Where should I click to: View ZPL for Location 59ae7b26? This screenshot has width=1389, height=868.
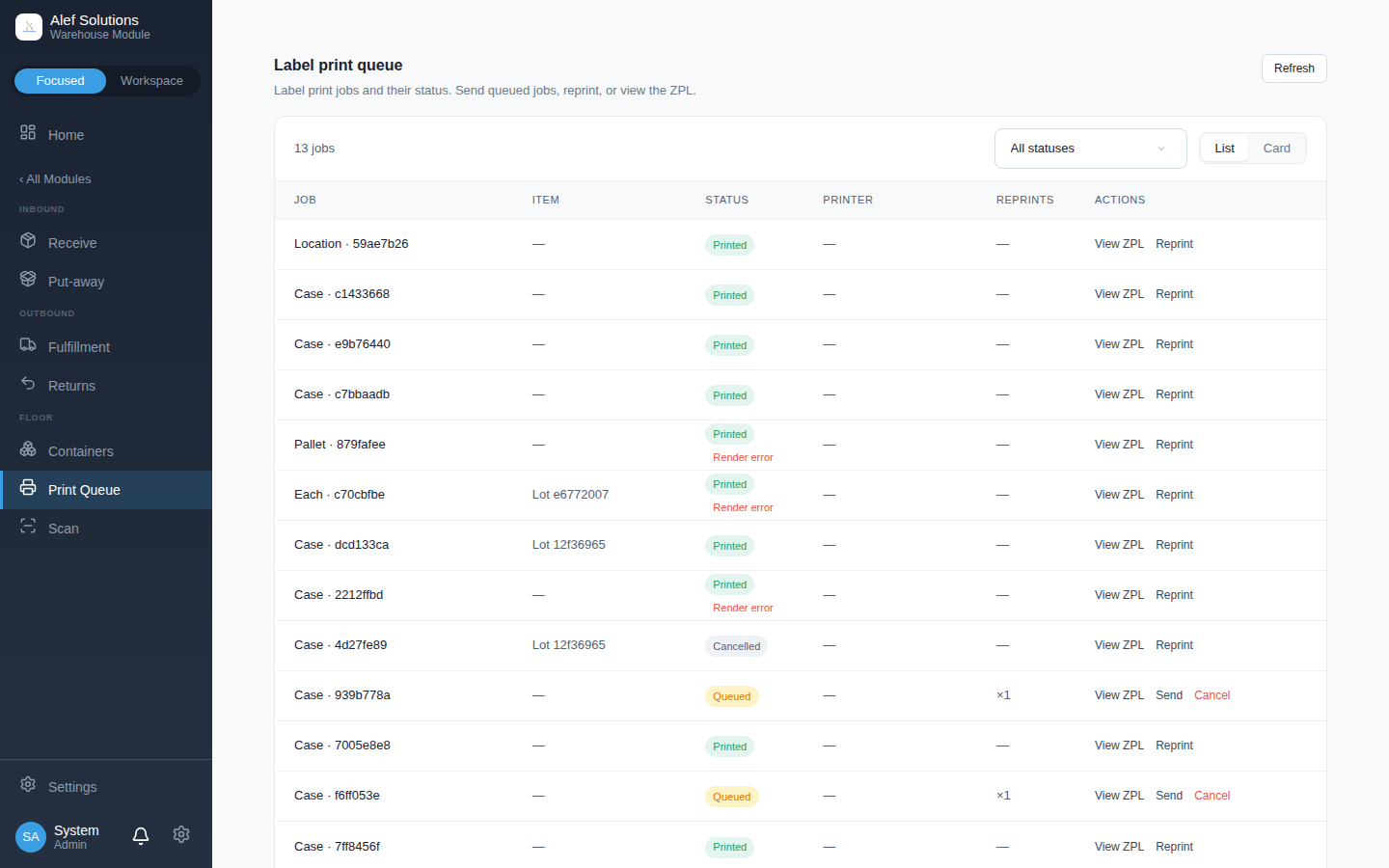(1119, 244)
